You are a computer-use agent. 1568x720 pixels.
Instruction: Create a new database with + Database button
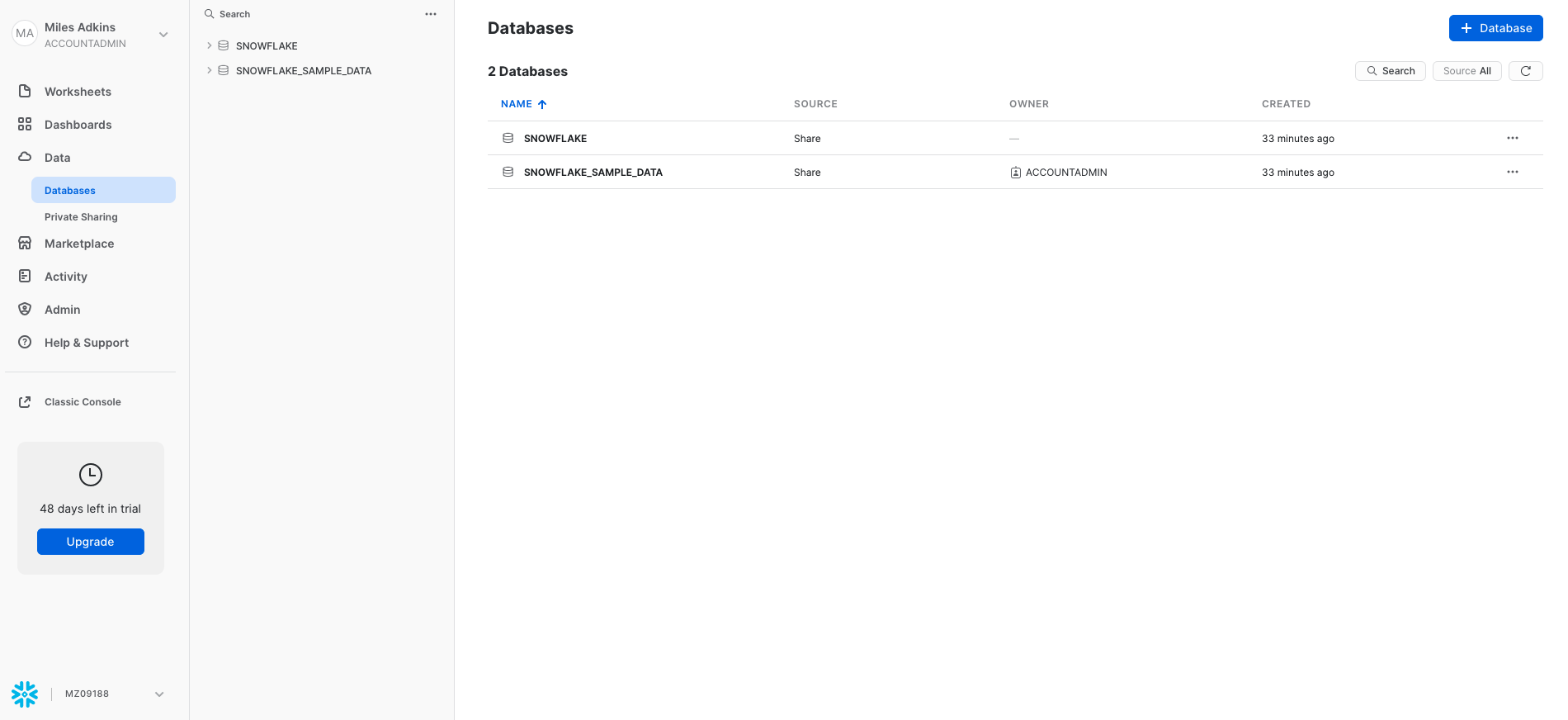tap(1495, 28)
